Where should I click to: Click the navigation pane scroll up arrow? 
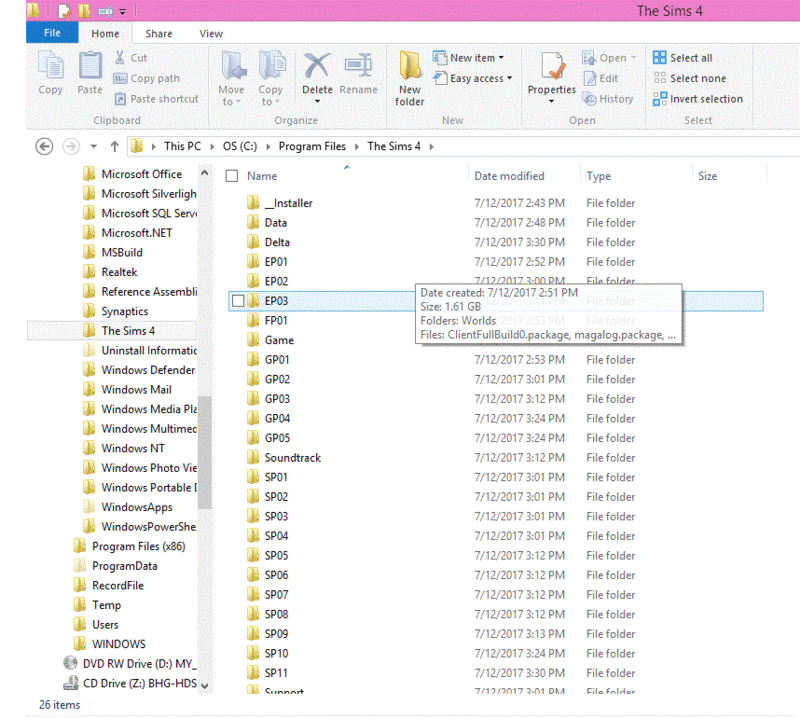click(205, 173)
